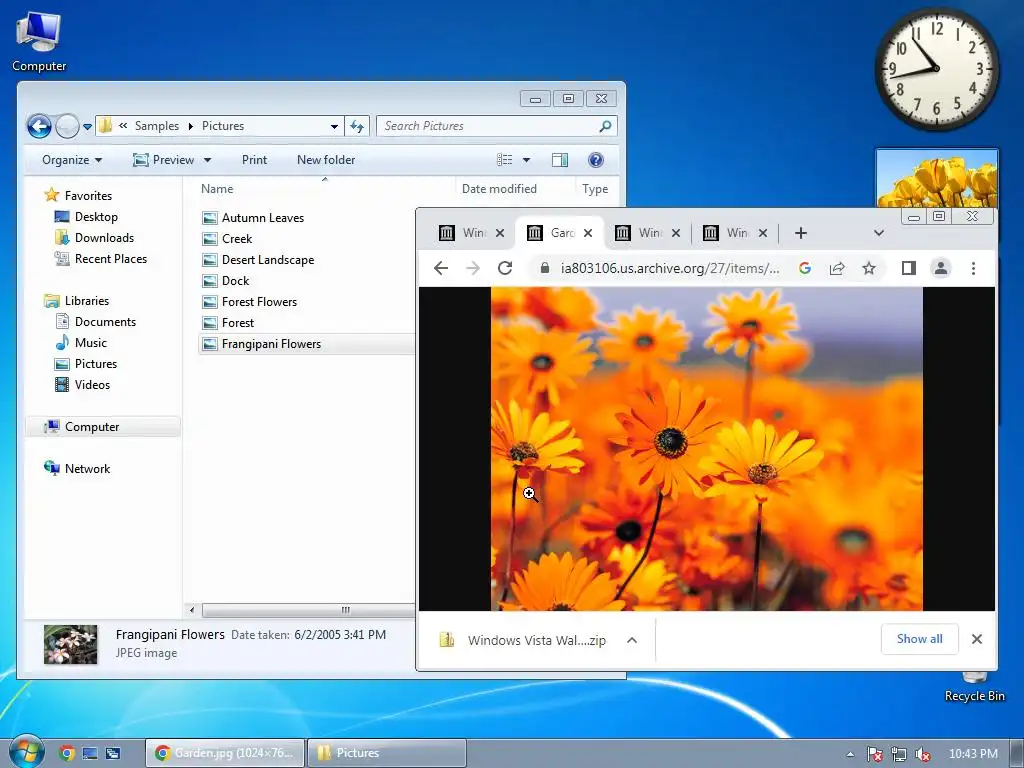Expand the download item options chevron
This screenshot has width=1024, height=768.
[632, 640]
